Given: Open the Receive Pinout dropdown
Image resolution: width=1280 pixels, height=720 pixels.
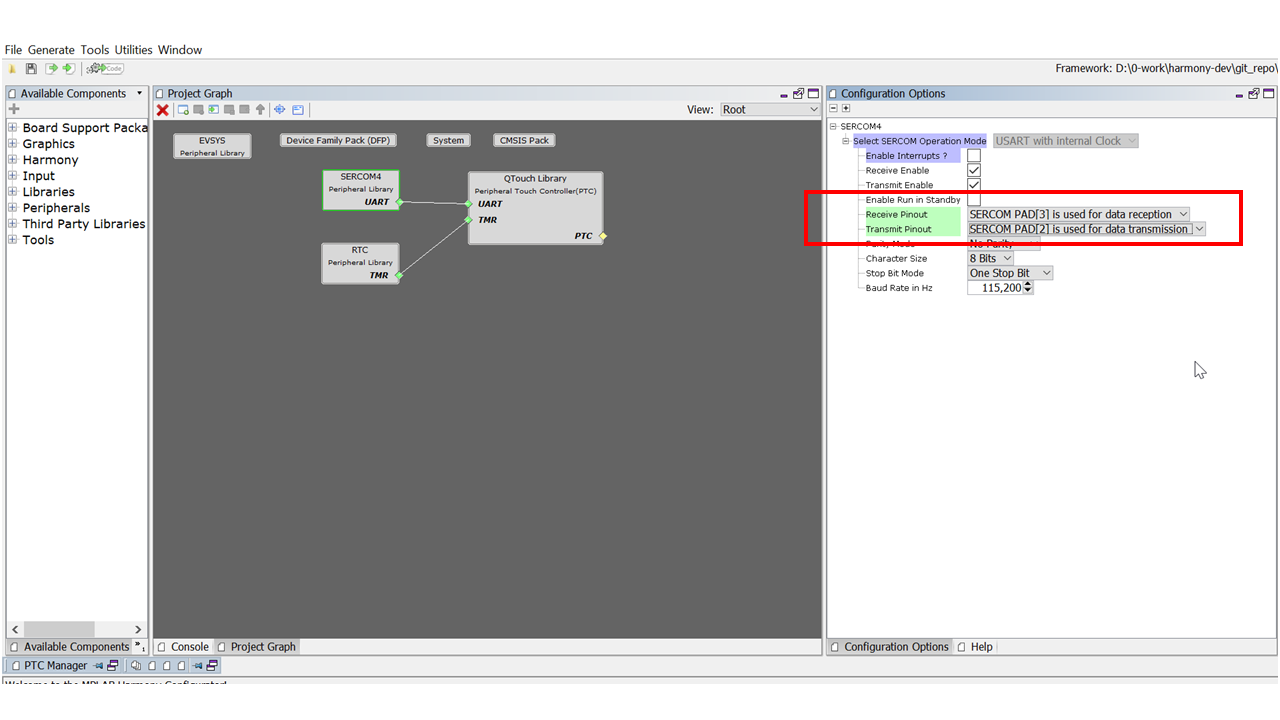Looking at the screenshot, I should tap(1078, 214).
